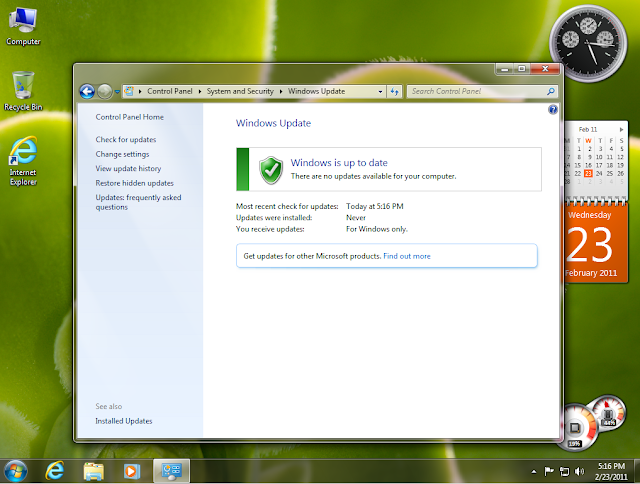Click the Control Panel taskbar button
The image size is (640, 484).
point(171,471)
